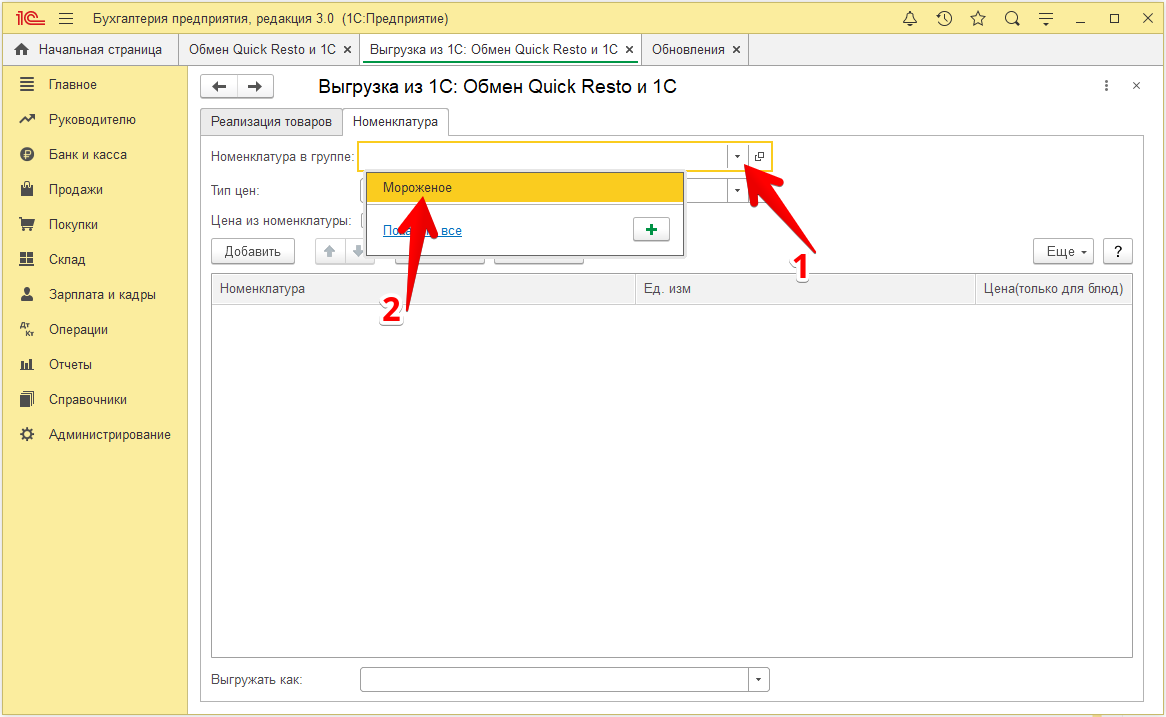Switch to the Обмен Quick Resto и 1С tab
Screen dimensions: 1166x717
pos(262,50)
